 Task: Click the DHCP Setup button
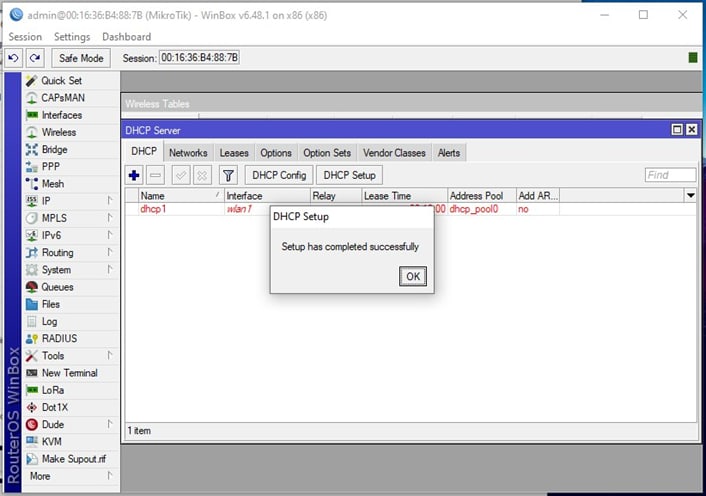349,175
